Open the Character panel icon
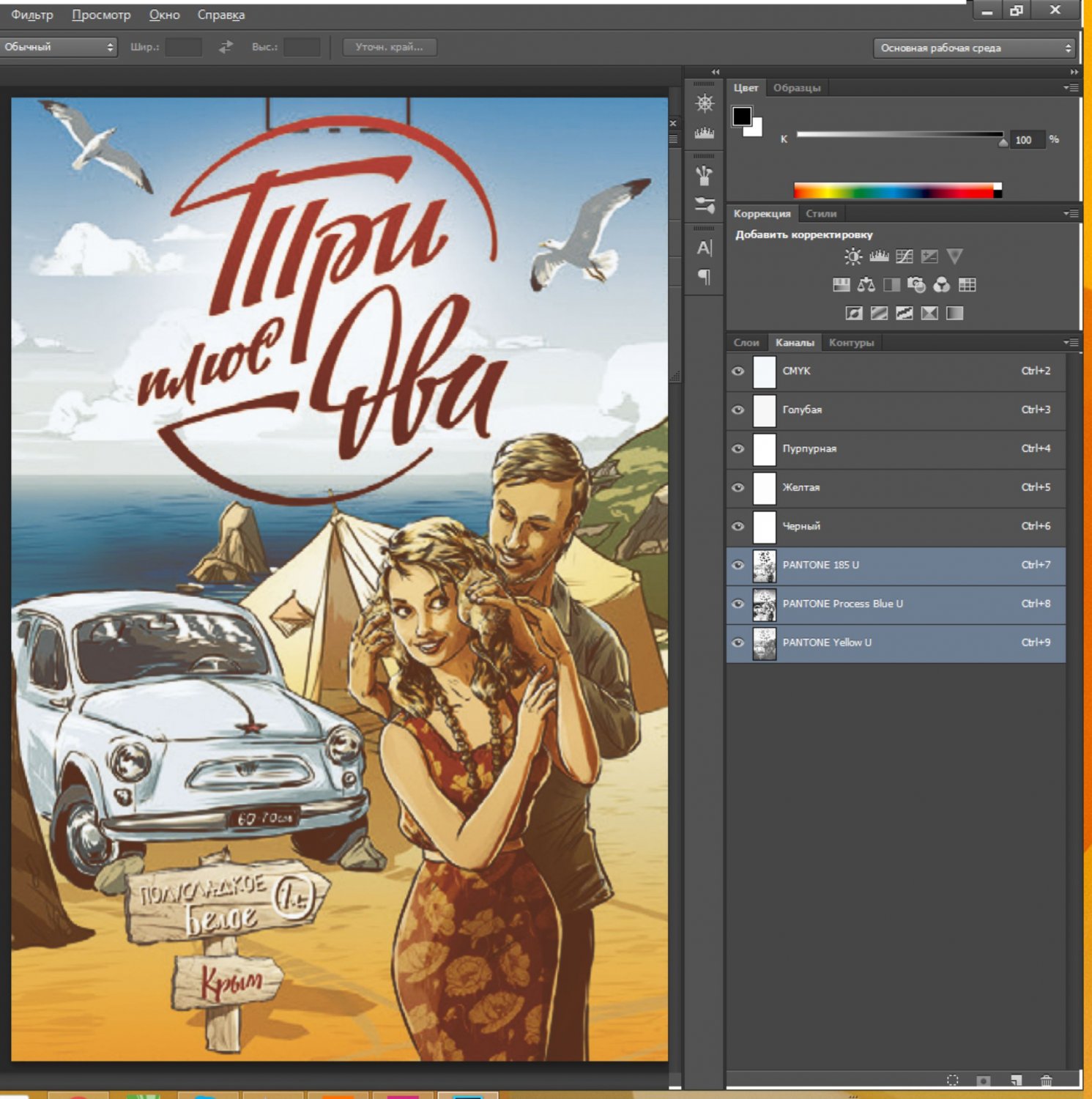The width and height of the screenshot is (1092, 1099). click(705, 248)
